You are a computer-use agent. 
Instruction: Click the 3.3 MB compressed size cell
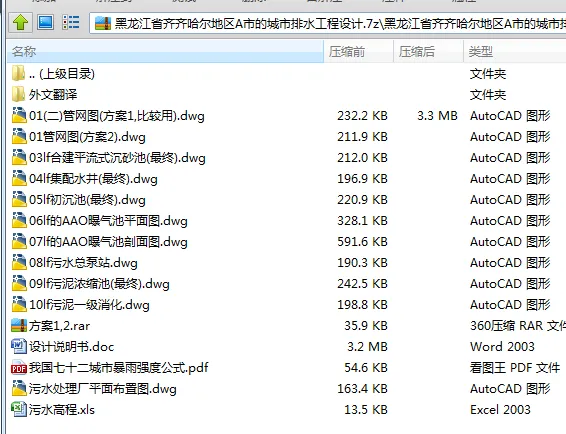click(x=437, y=116)
